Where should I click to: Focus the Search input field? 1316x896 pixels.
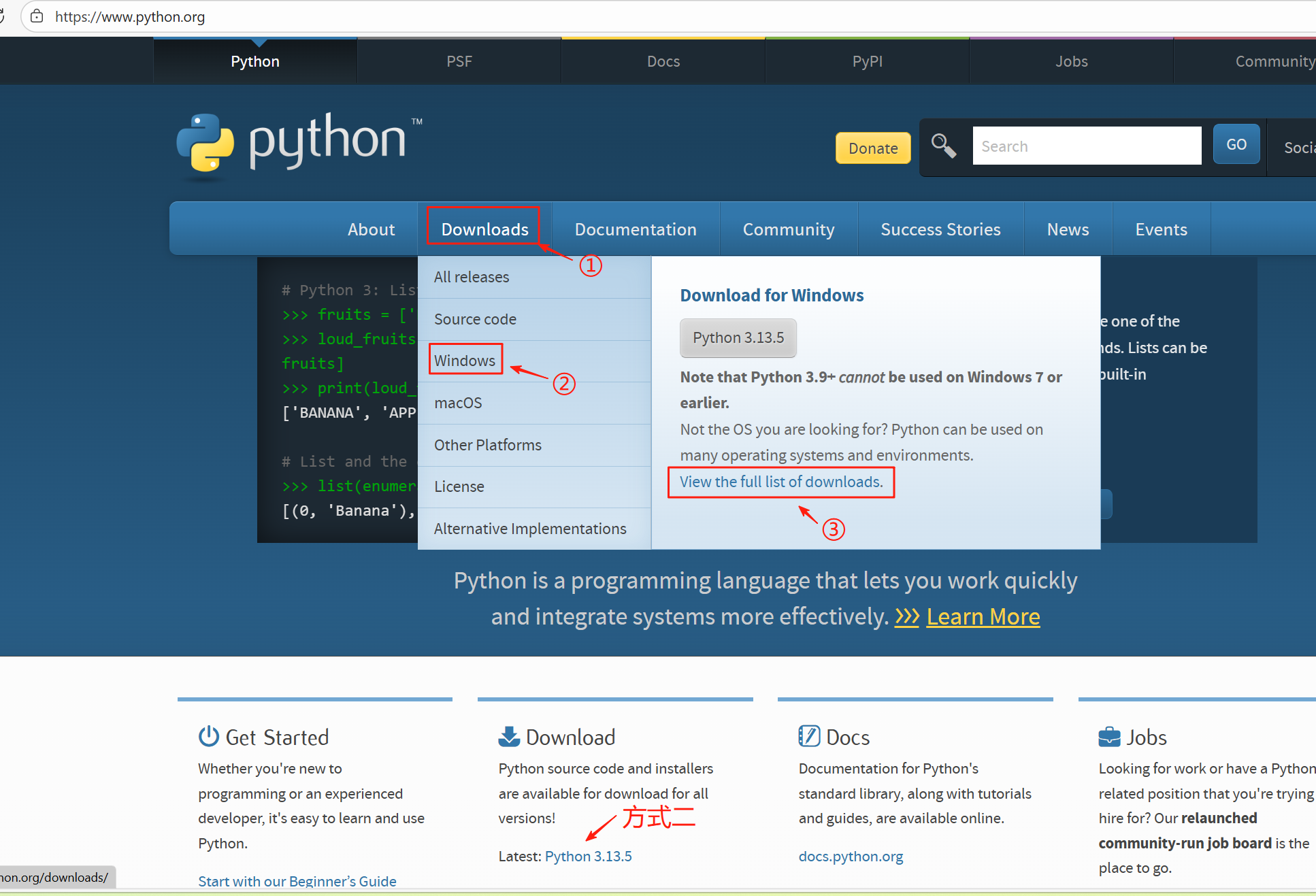(x=1087, y=146)
